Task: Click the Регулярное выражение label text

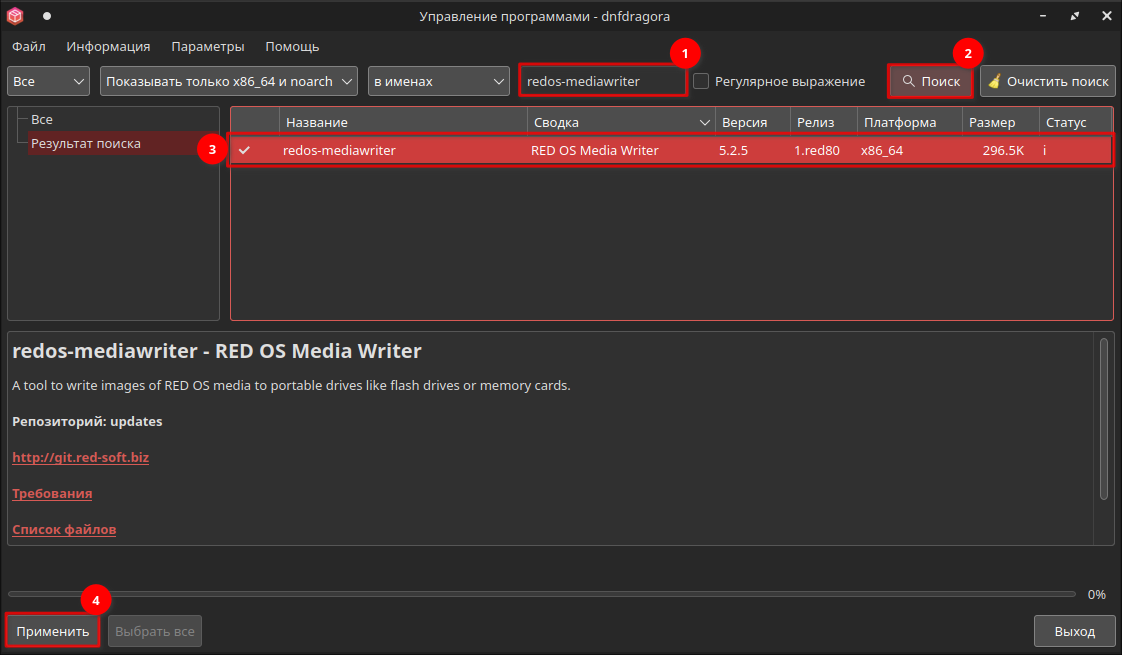Action: point(790,82)
